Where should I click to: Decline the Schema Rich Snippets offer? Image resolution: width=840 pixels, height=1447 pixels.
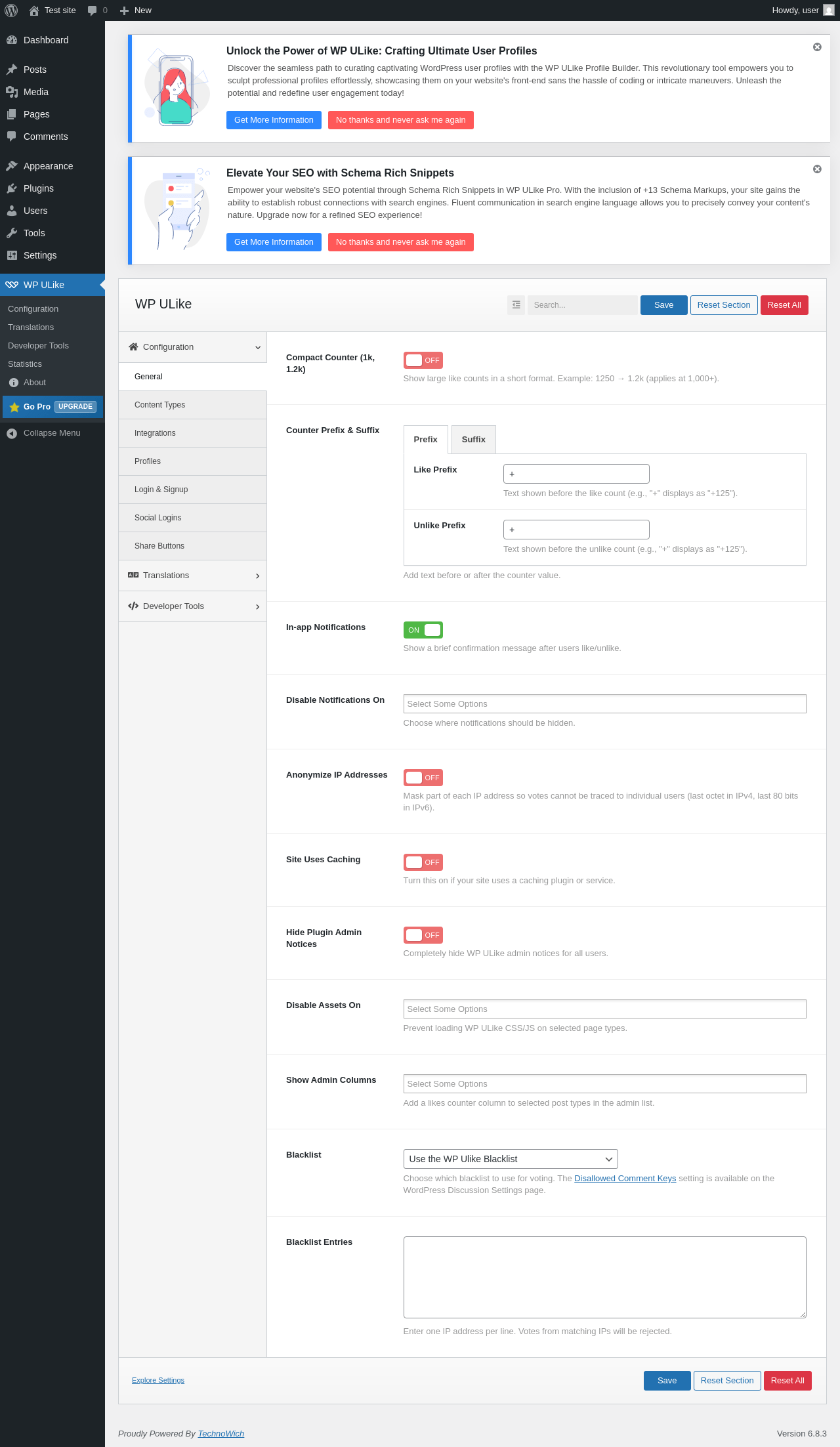coord(401,242)
